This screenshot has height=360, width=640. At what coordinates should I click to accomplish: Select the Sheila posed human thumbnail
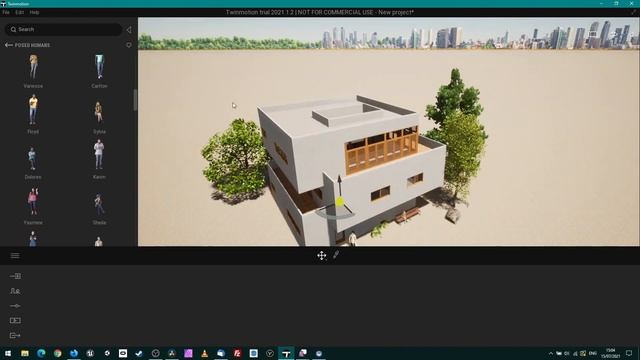coord(98,204)
